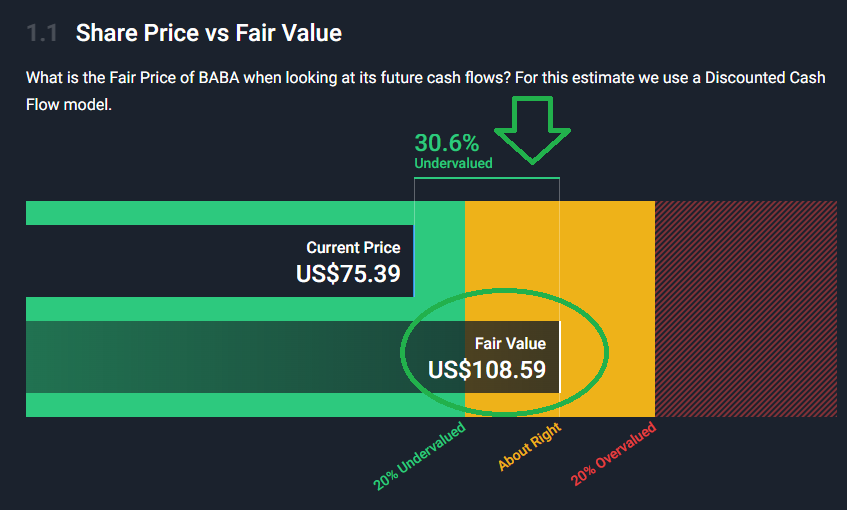Click the Current Price label
The image size is (847, 510).
point(353,247)
